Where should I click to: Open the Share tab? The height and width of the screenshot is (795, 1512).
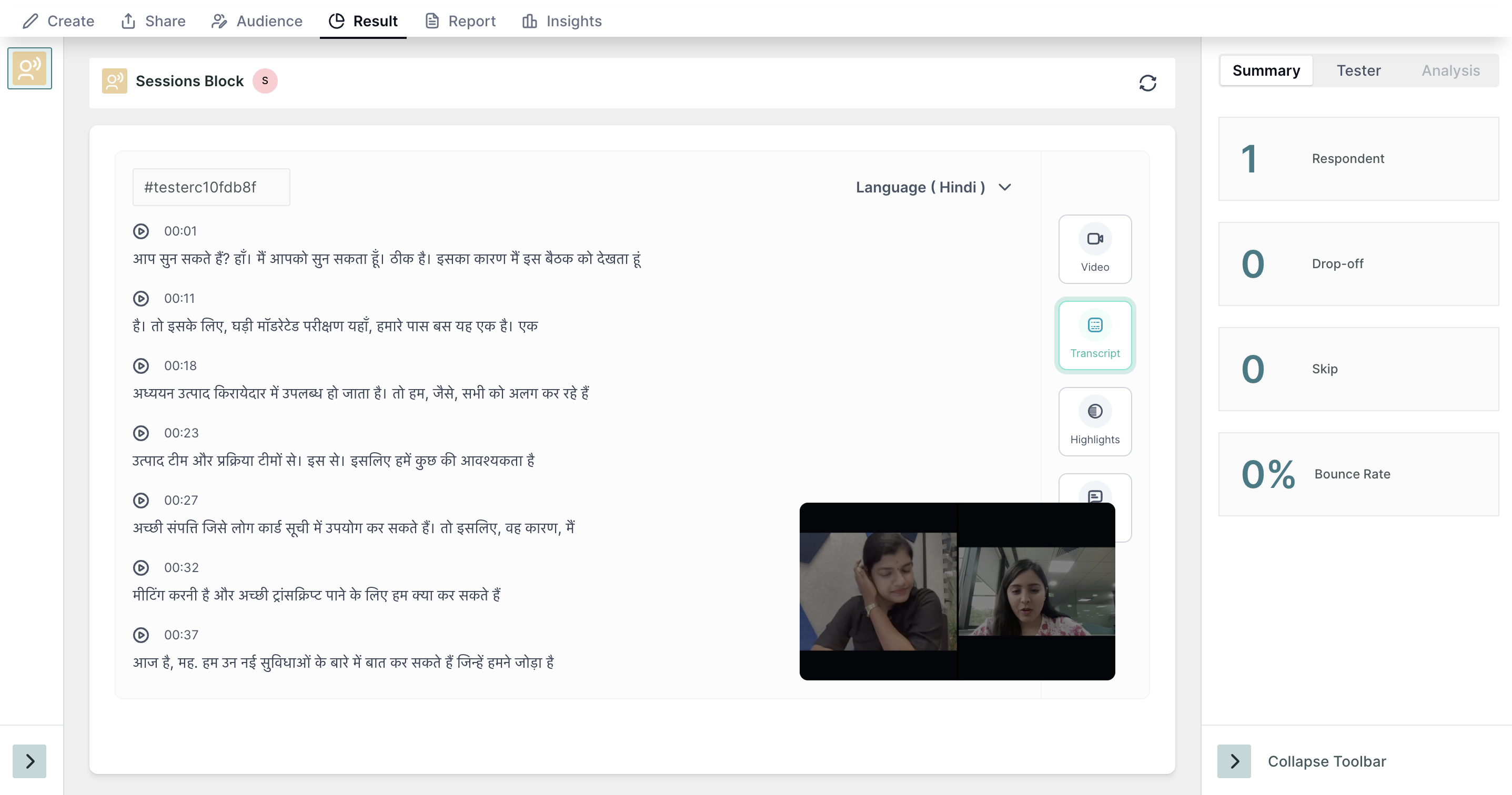[153, 21]
